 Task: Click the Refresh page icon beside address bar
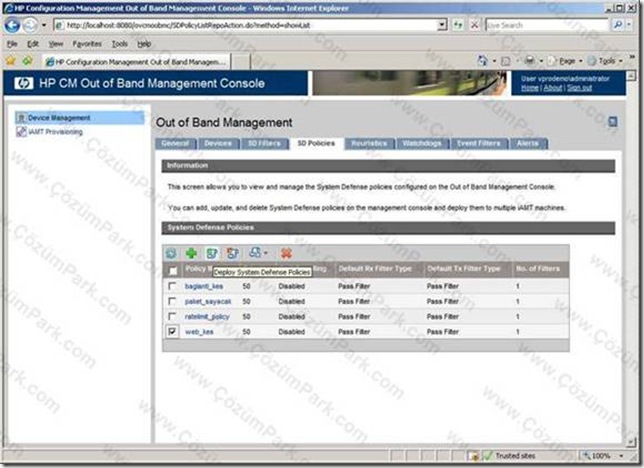coord(458,25)
